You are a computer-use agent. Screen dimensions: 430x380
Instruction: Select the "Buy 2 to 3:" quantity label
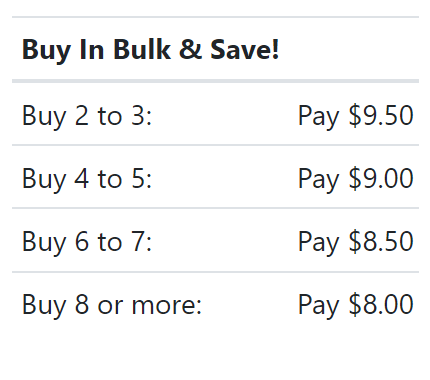[87, 116]
